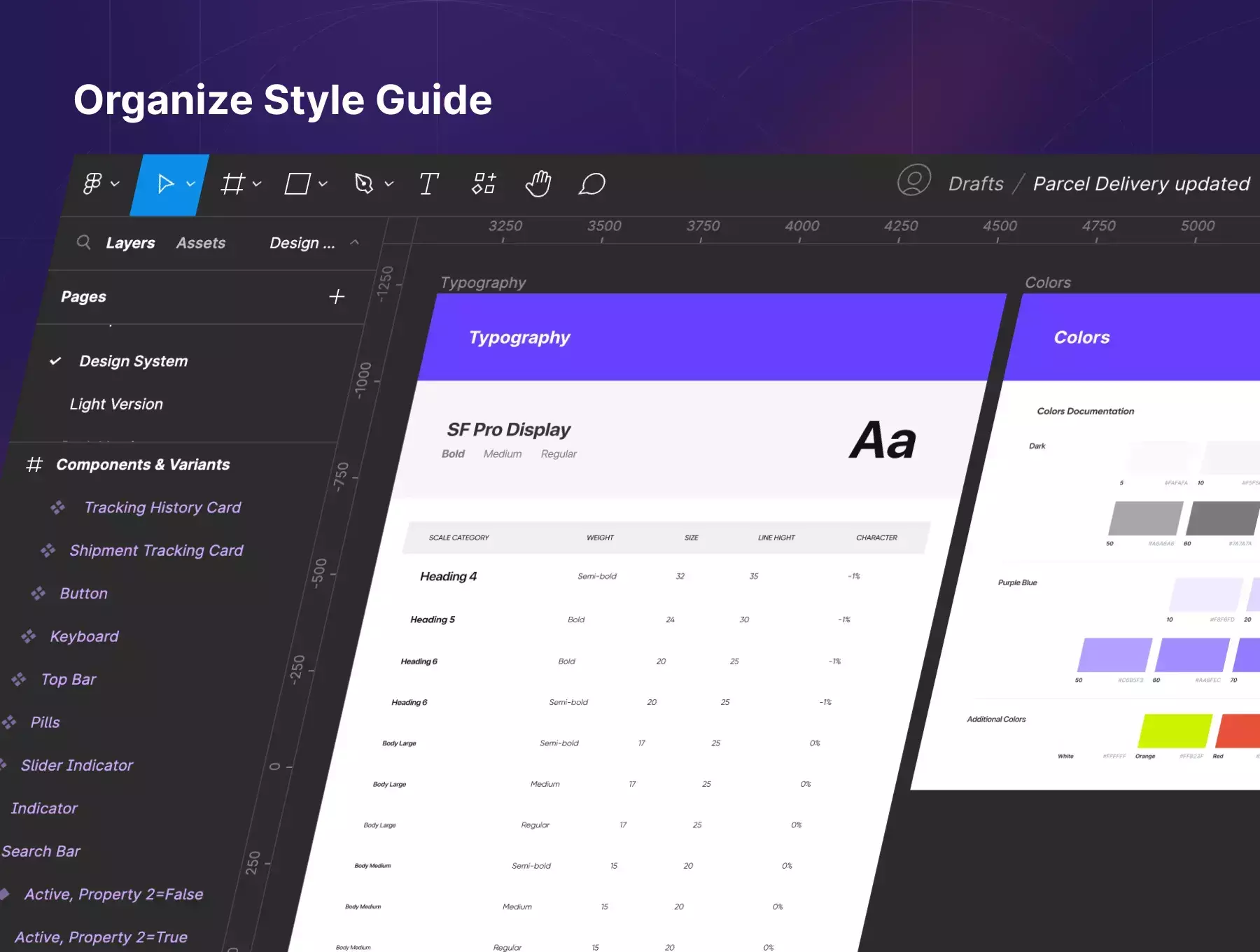Screen dimensions: 1260x952
Task: Select the Button component layer
Action: [x=84, y=594]
